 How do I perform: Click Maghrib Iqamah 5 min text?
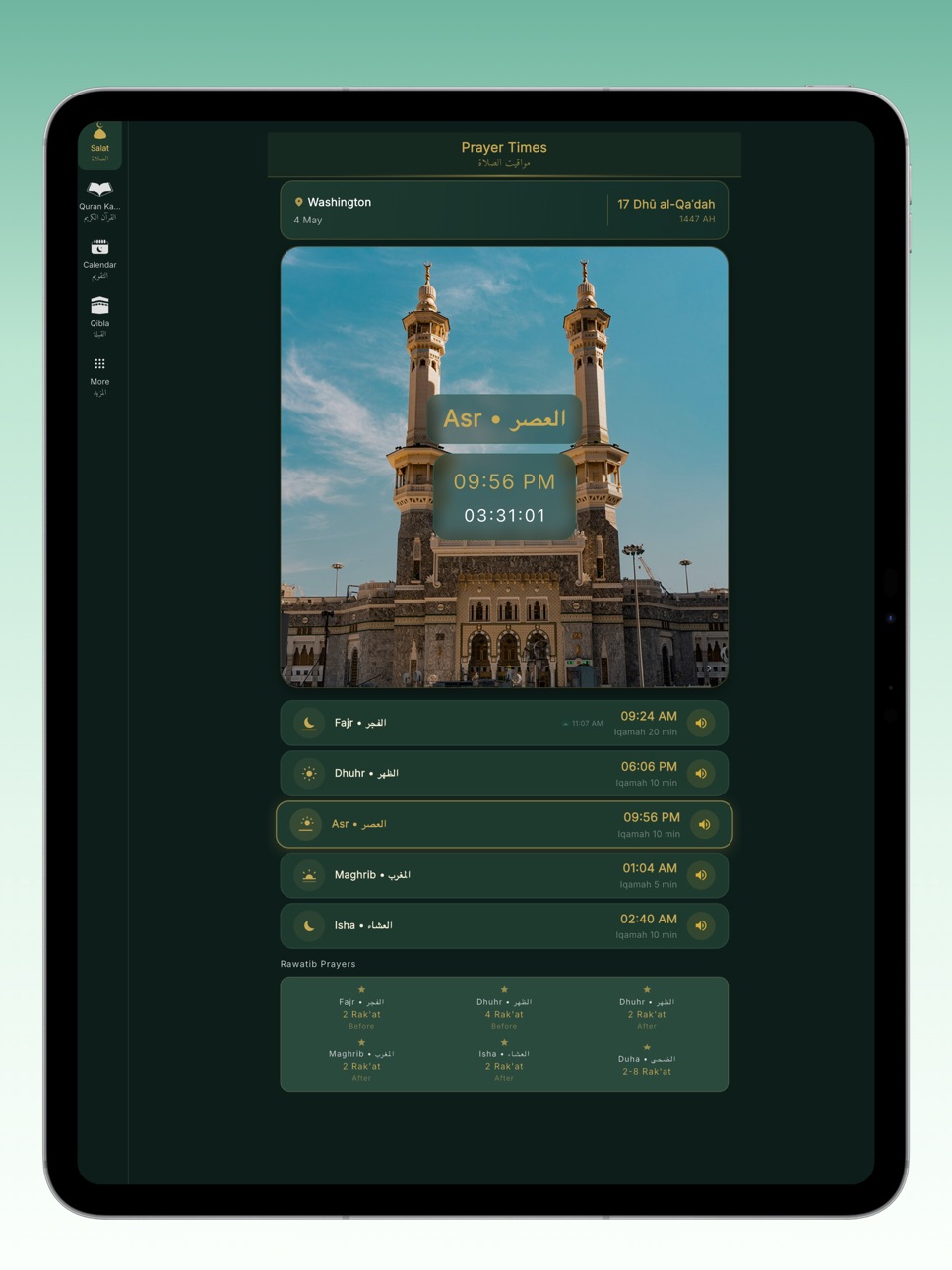pos(649,885)
